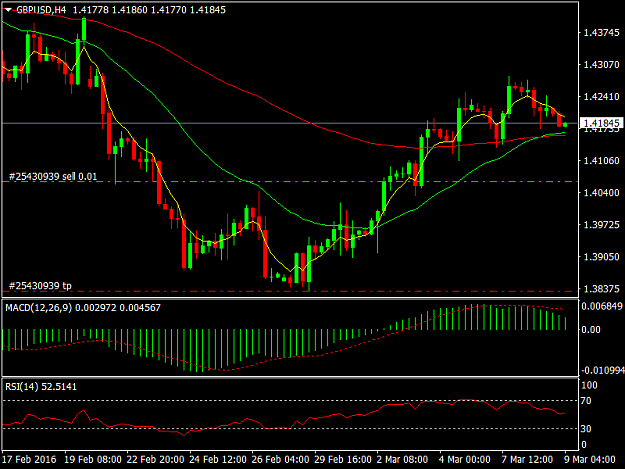
Task: Click the 1.42410 price scale value
Action: click(x=601, y=96)
